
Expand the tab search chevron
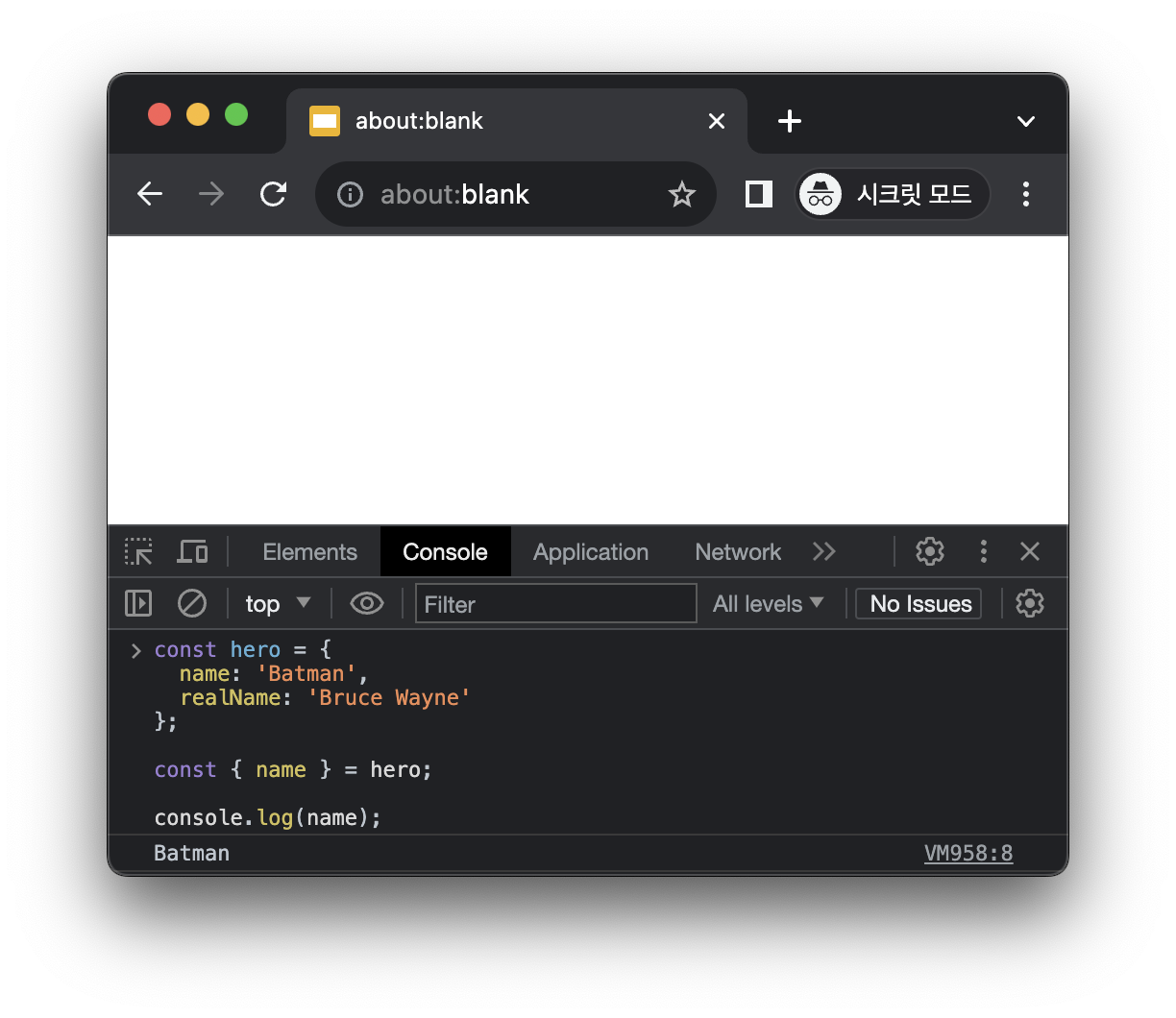tap(1026, 121)
